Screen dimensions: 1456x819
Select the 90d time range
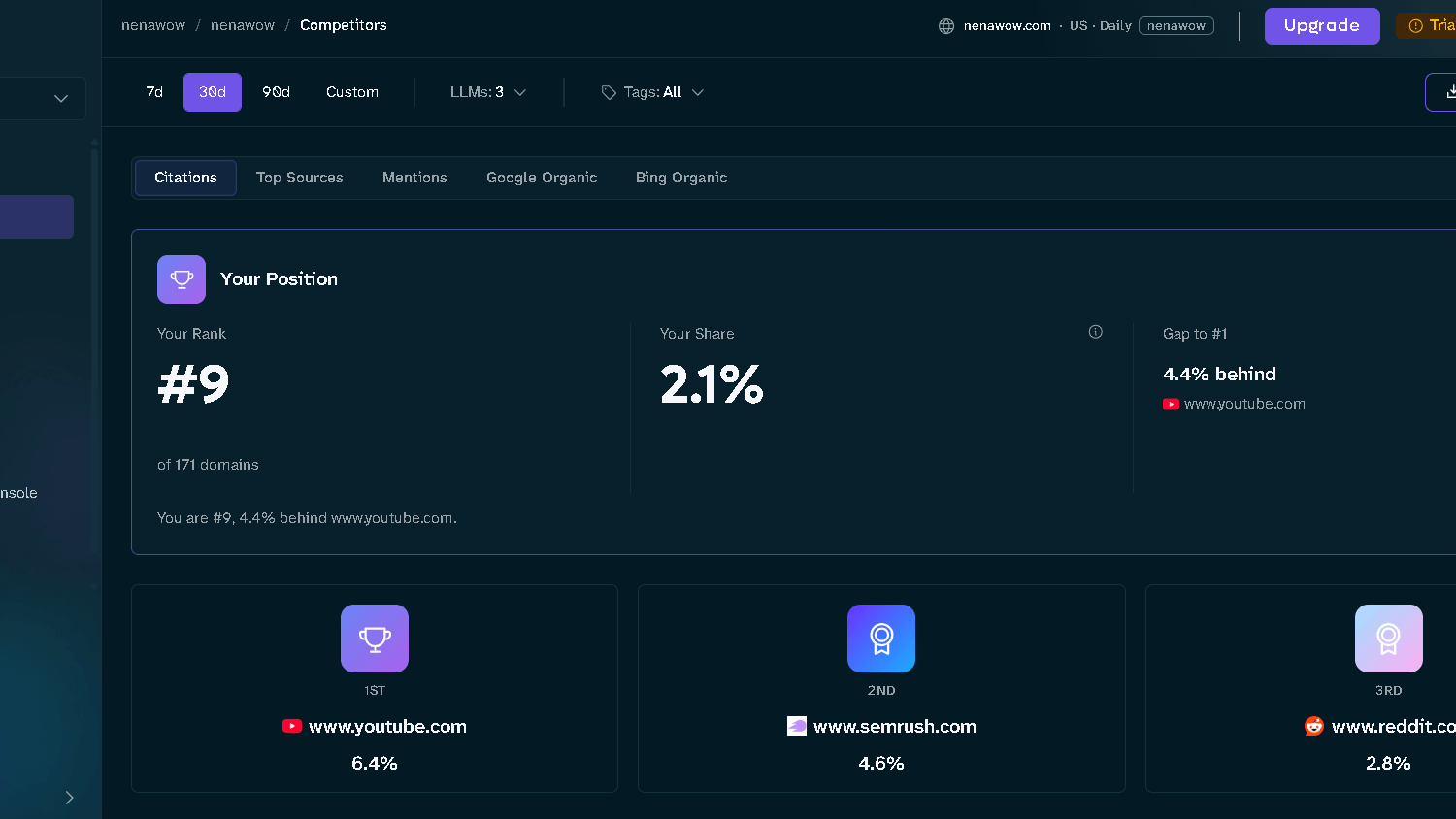tap(276, 92)
